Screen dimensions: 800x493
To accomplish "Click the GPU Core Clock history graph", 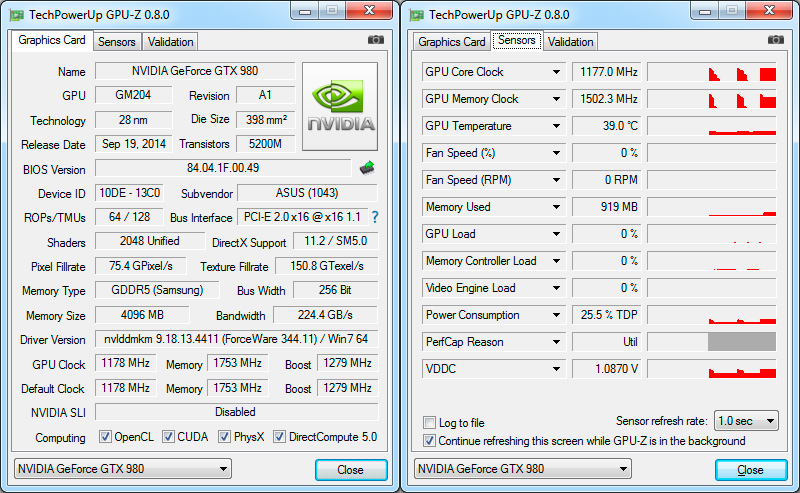I will [x=712, y=72].
